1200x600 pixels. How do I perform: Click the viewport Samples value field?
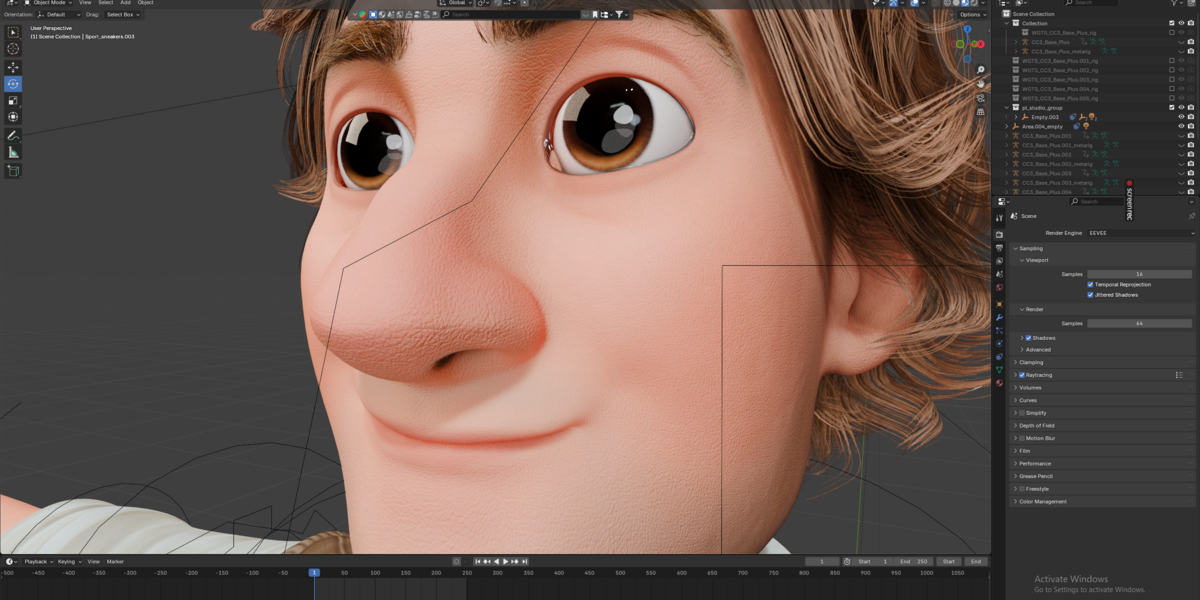(1140, 274)
